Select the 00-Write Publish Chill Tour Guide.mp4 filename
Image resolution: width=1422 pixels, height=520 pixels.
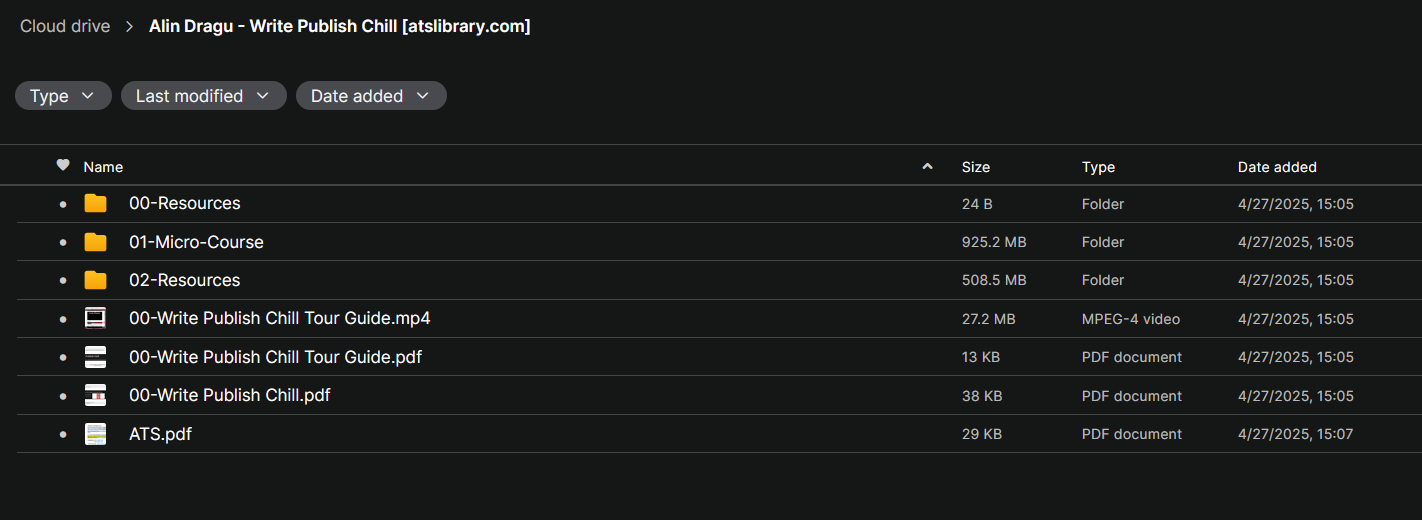click(x=280, y=318)
